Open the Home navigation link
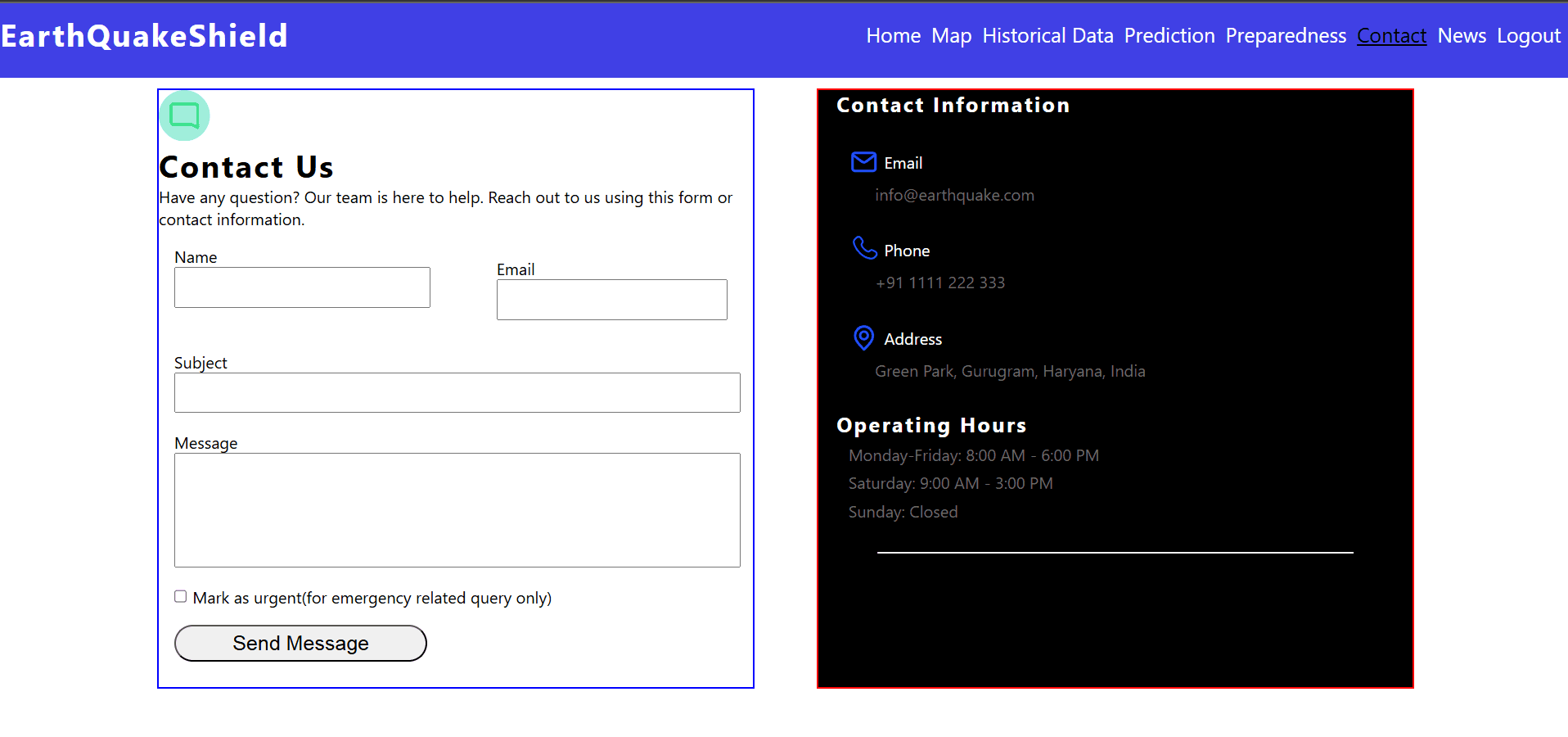This screenshot has height=737, width=1568. [893, 36]
